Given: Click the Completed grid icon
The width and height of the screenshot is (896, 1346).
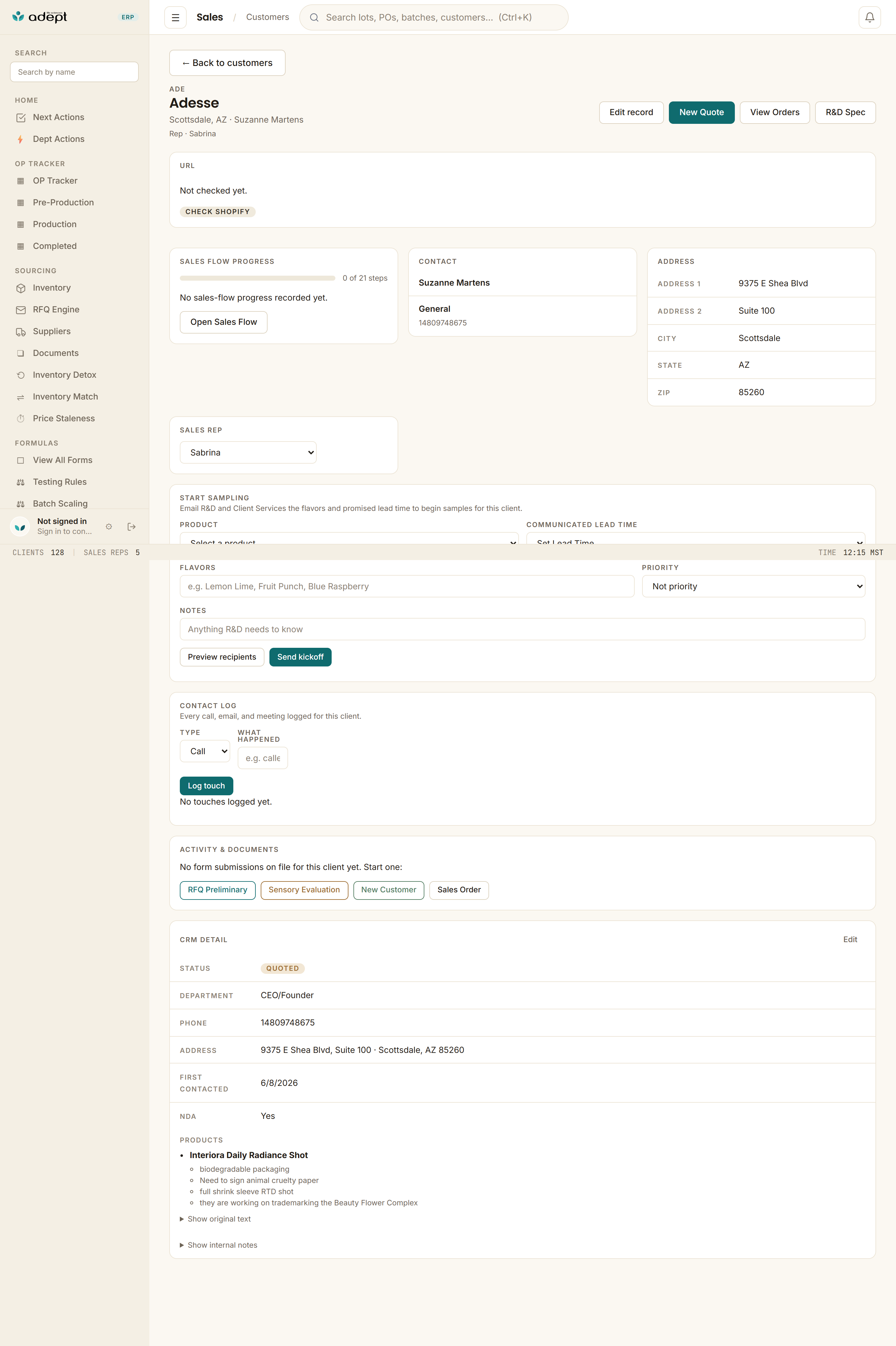Looking at the screenshot, I should (21, 246).
